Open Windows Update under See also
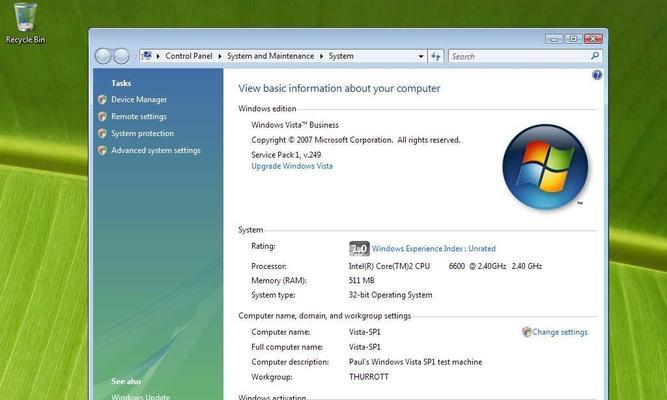This screenshot has height=400, width=667. 140,397
